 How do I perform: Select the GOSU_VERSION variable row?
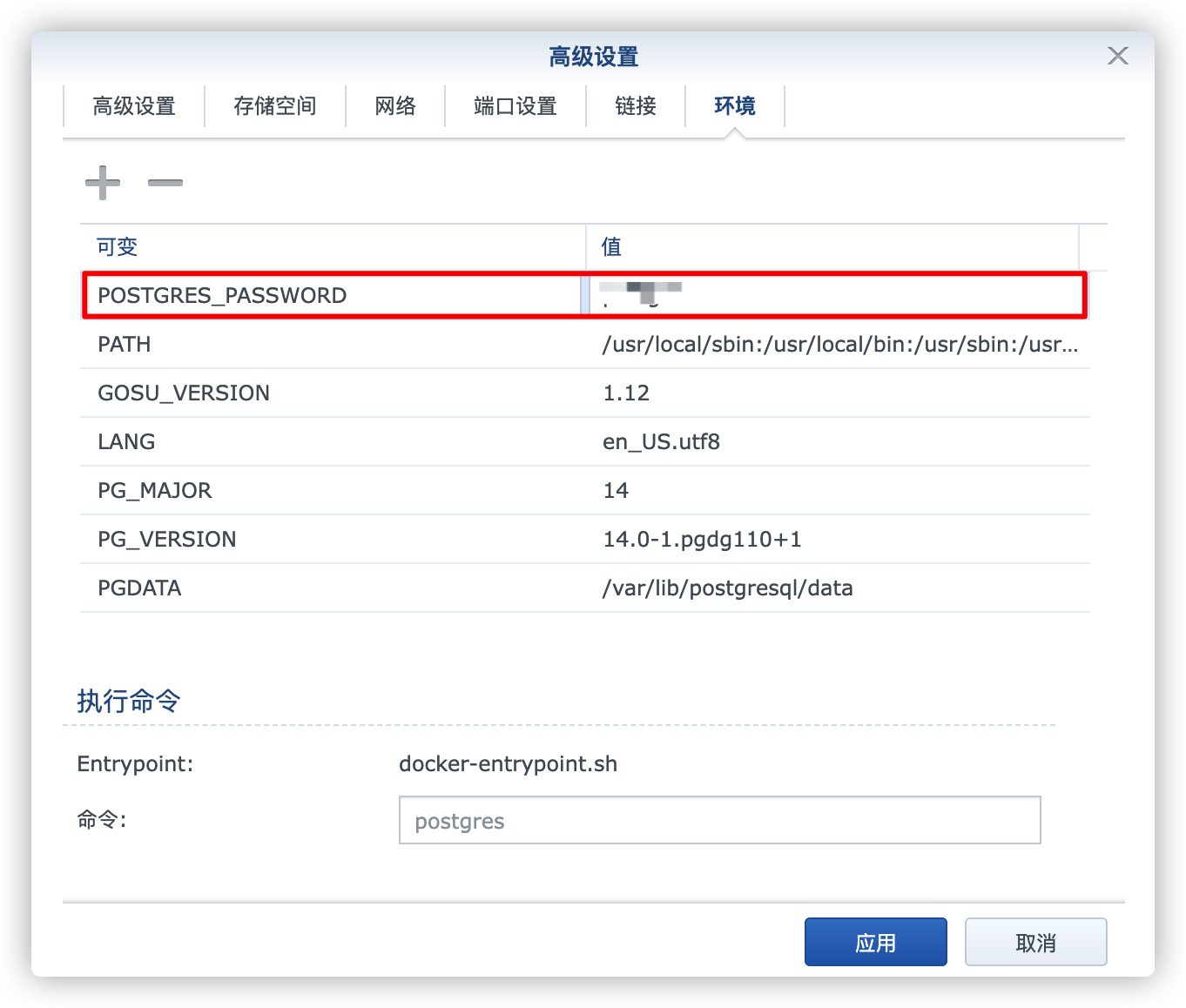(585, 393)
